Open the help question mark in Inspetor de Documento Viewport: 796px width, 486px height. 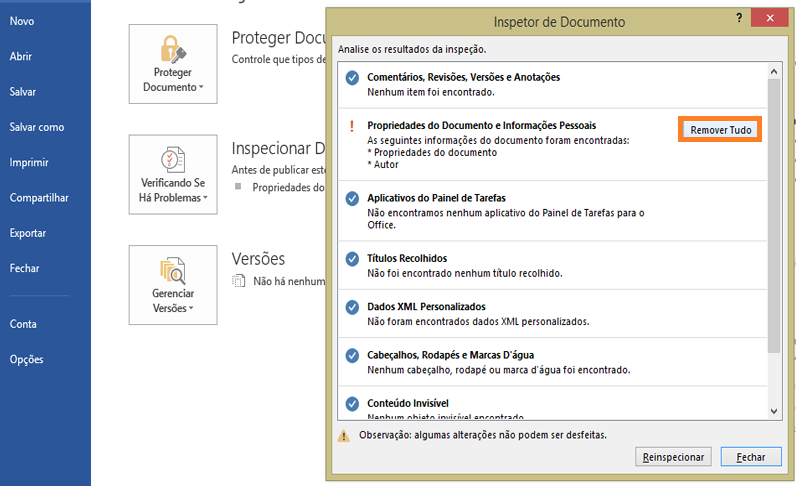click(739, 18)
